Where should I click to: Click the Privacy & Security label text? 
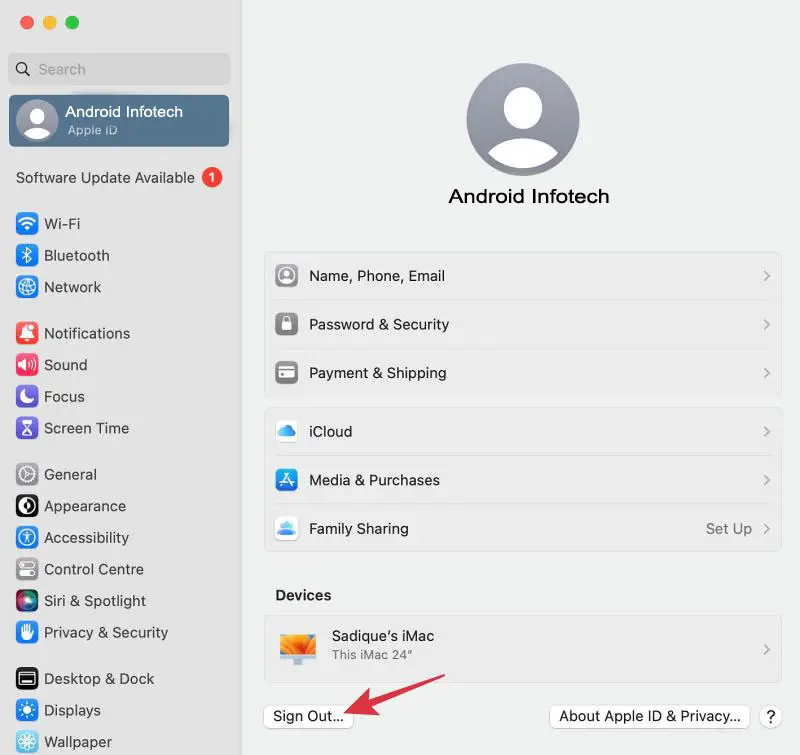(x=106, y=633)
